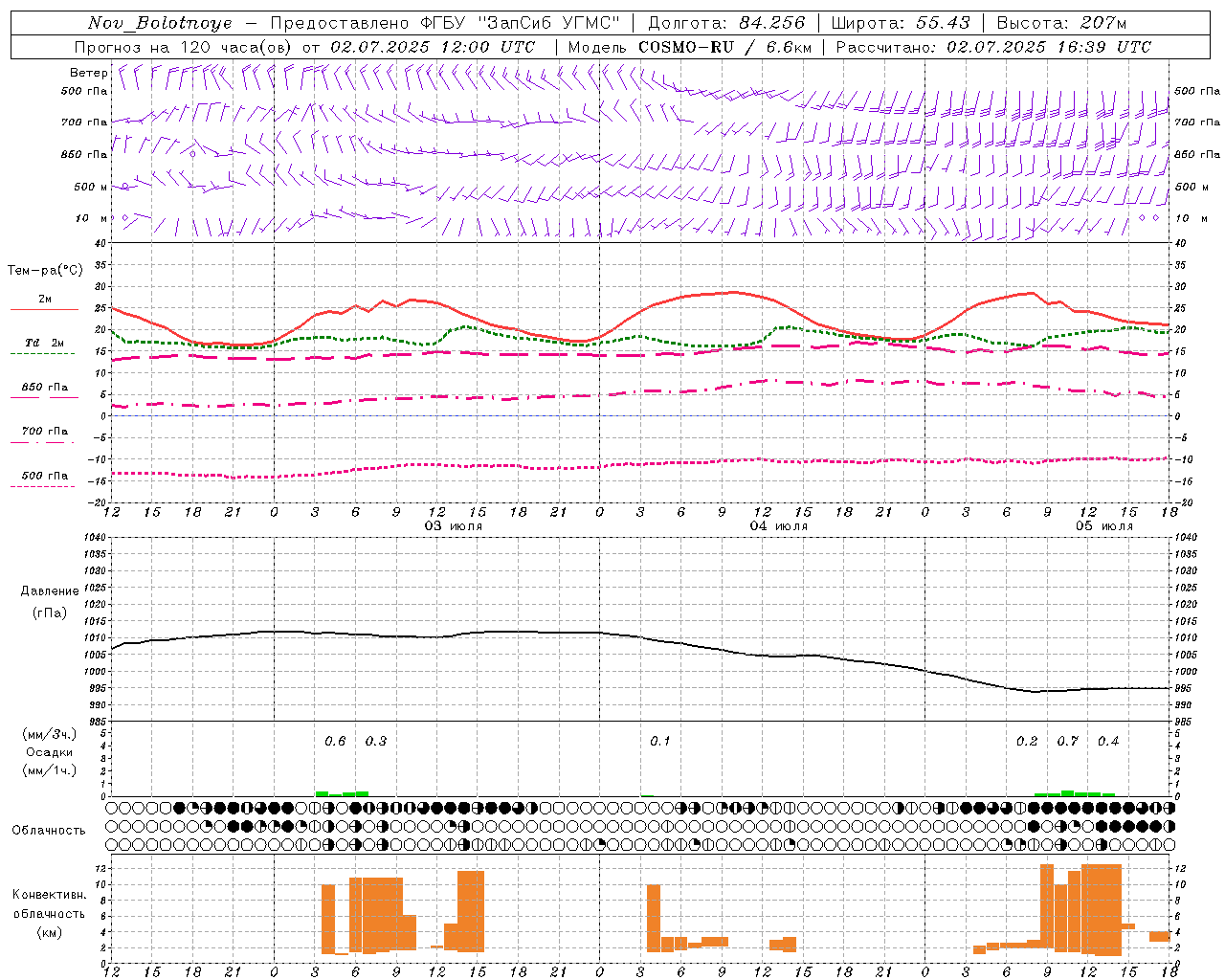This screenshot has height=980, width=1225.
Task: Select the Долгота: 84.256 value
Action: click(x=726, y=23)
